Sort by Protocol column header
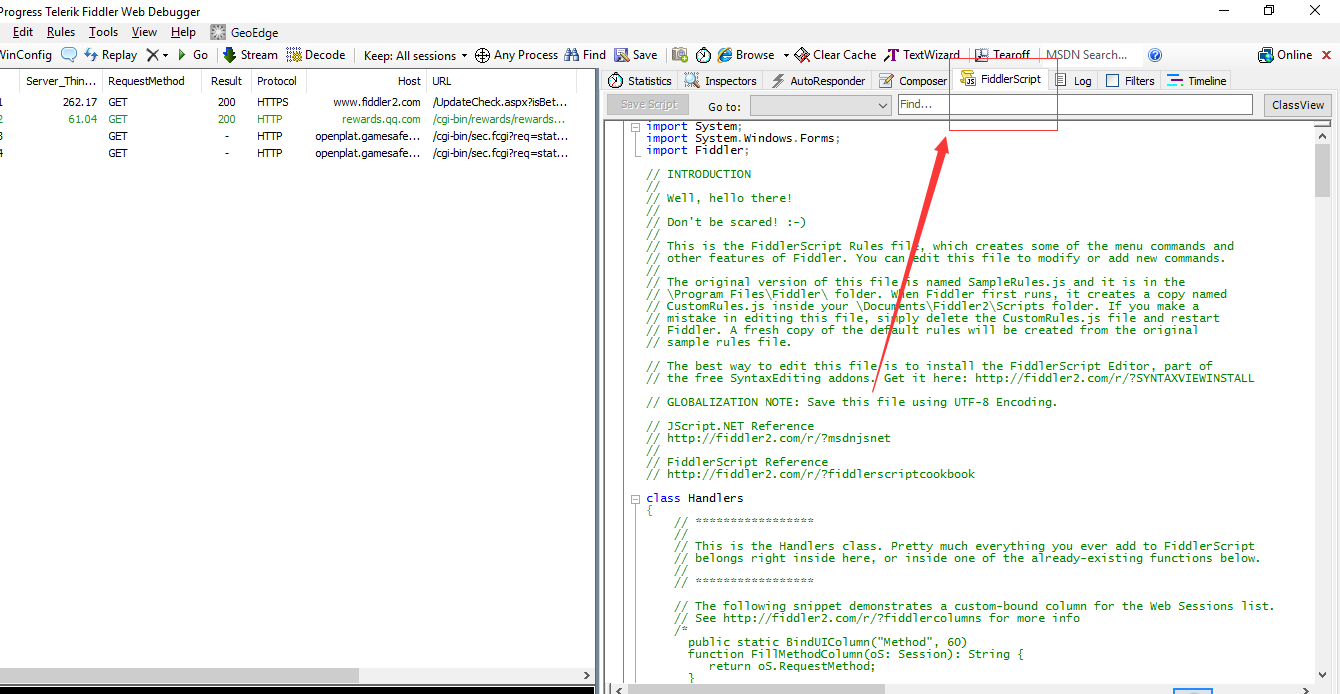Screen dimensions: 1340x694 pyautogui.click(x=277, y=81)
